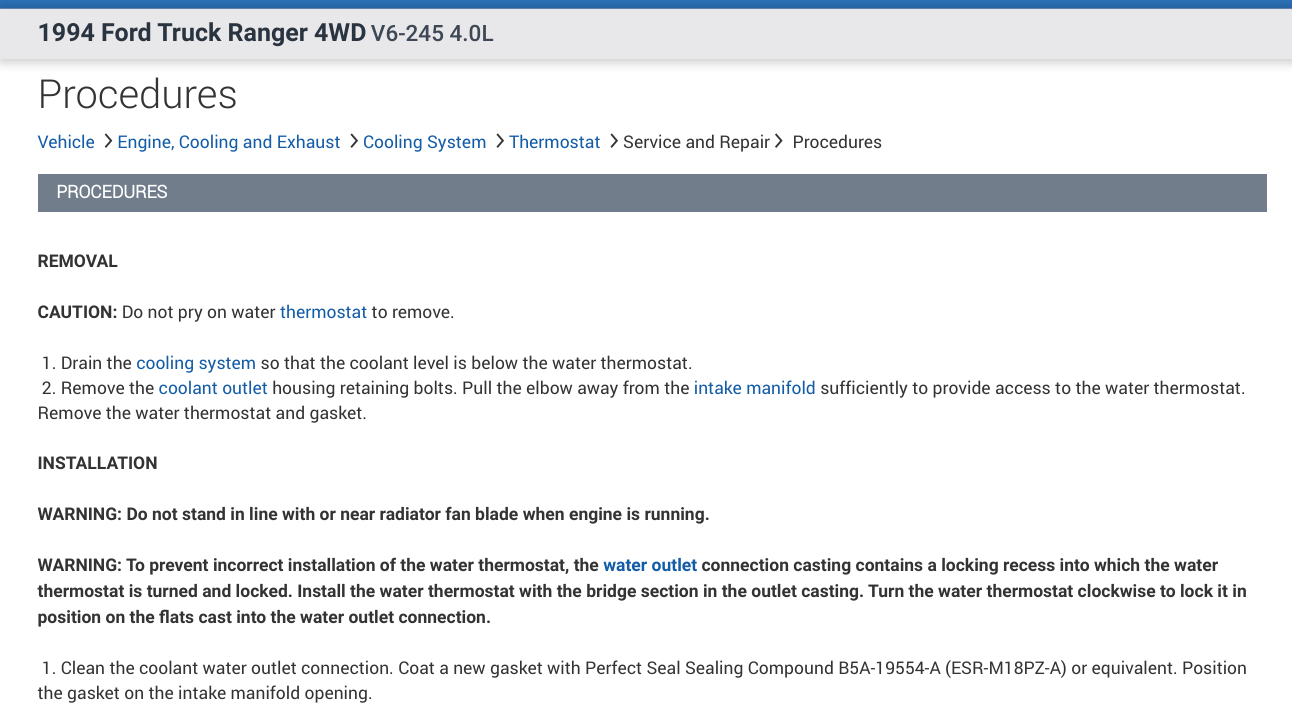Click the 1994 Ford Truck Ranger 4WD title
The width and height of the screenshot is (1292, 719).
pos(201,33)
